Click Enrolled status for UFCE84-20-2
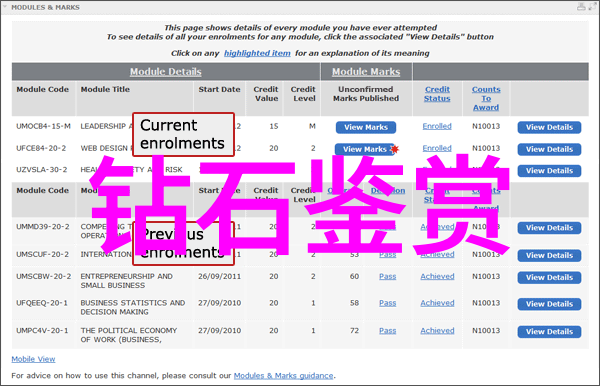Screen dimensions: 600x386 [437, 148]
